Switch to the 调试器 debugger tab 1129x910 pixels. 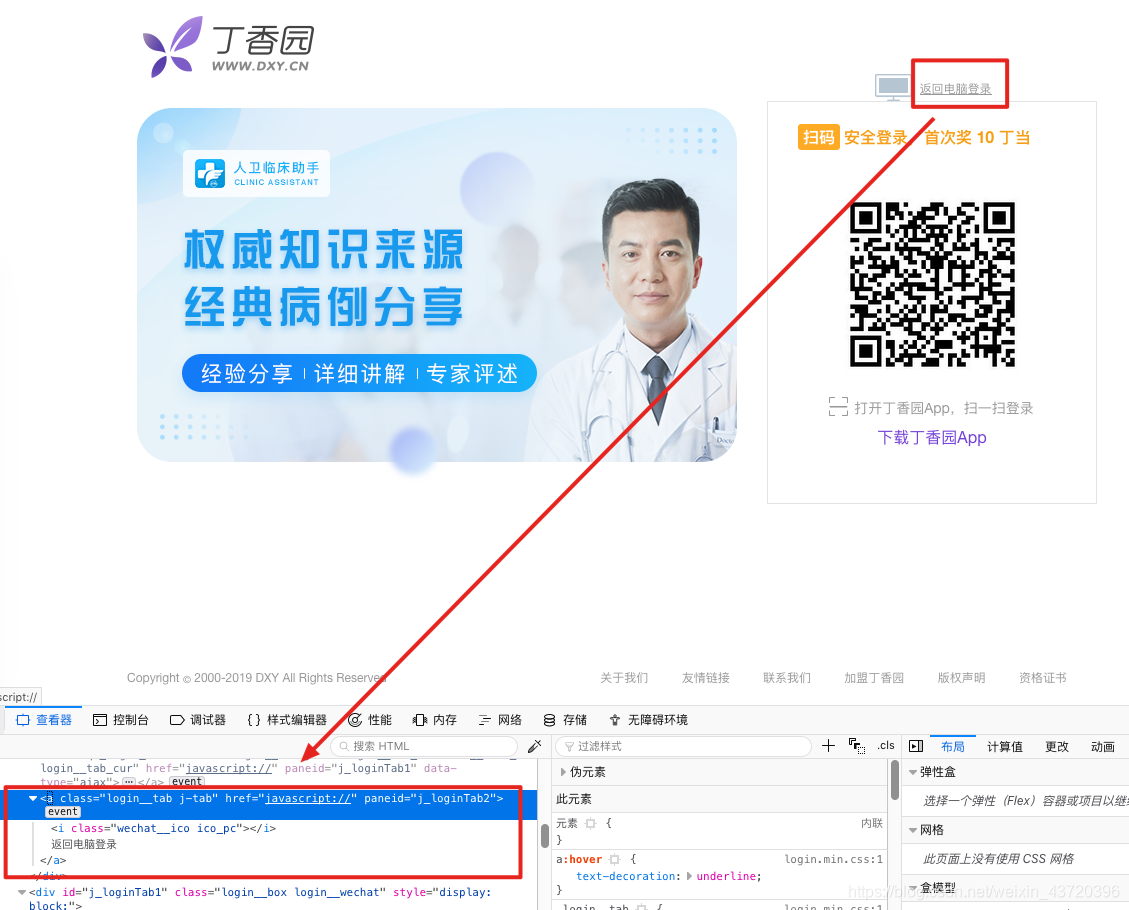click(198, 720)
